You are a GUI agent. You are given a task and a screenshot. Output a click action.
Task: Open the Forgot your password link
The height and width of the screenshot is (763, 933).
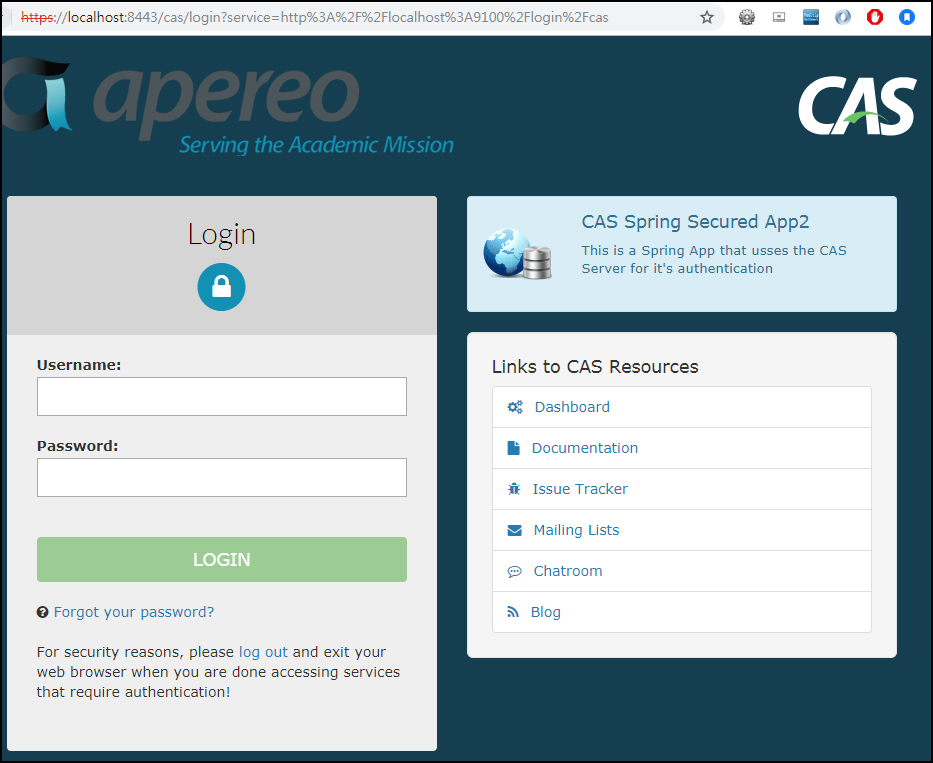click(134, 612)
